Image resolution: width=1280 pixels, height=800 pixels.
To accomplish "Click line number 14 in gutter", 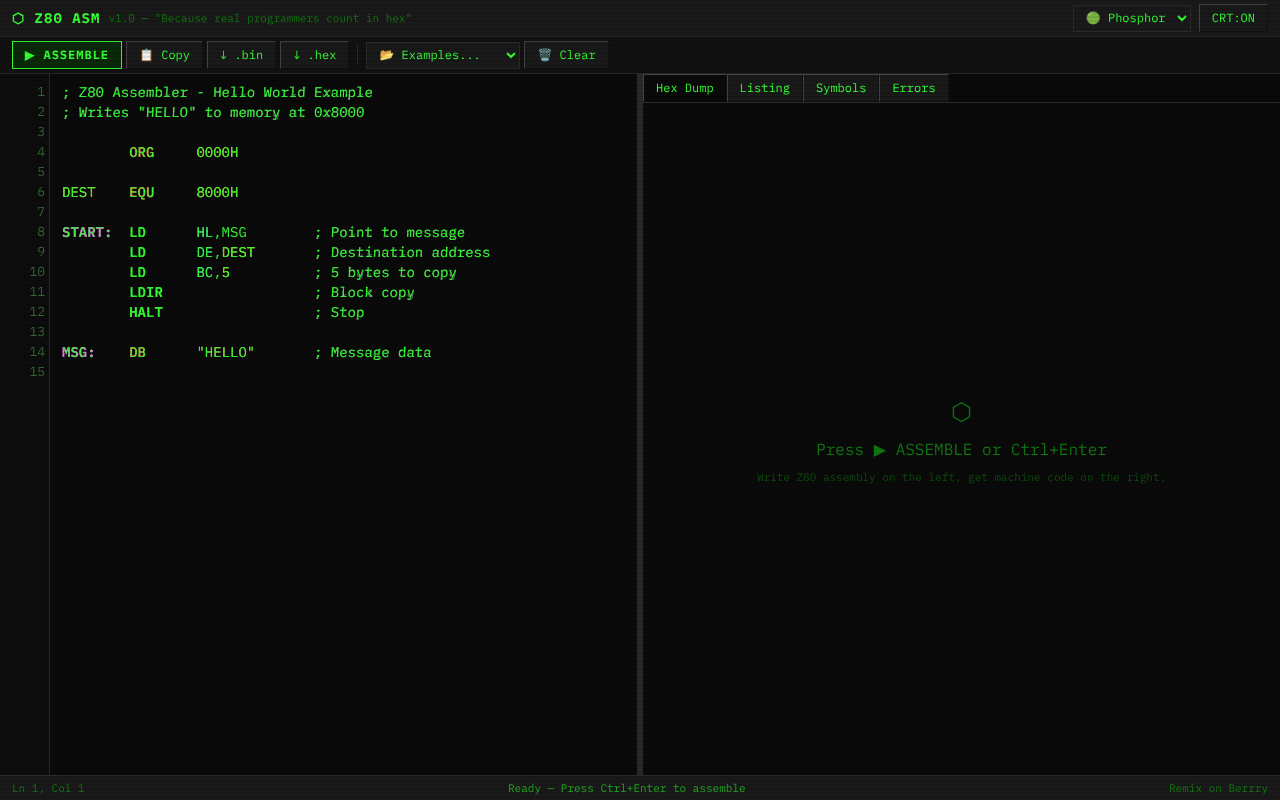I will point(37,352).
